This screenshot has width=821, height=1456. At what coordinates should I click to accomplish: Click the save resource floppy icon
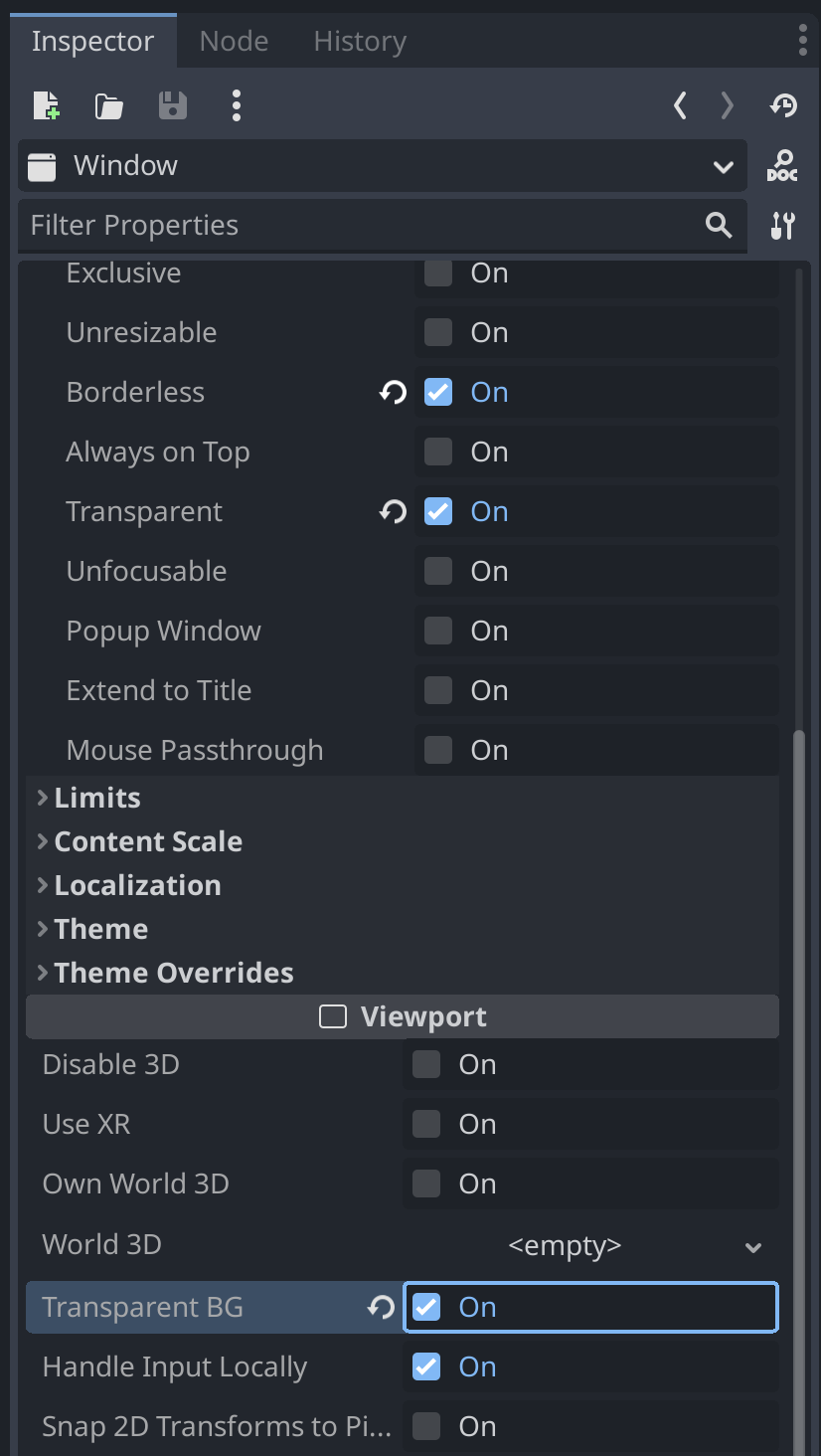pos(173,105)
